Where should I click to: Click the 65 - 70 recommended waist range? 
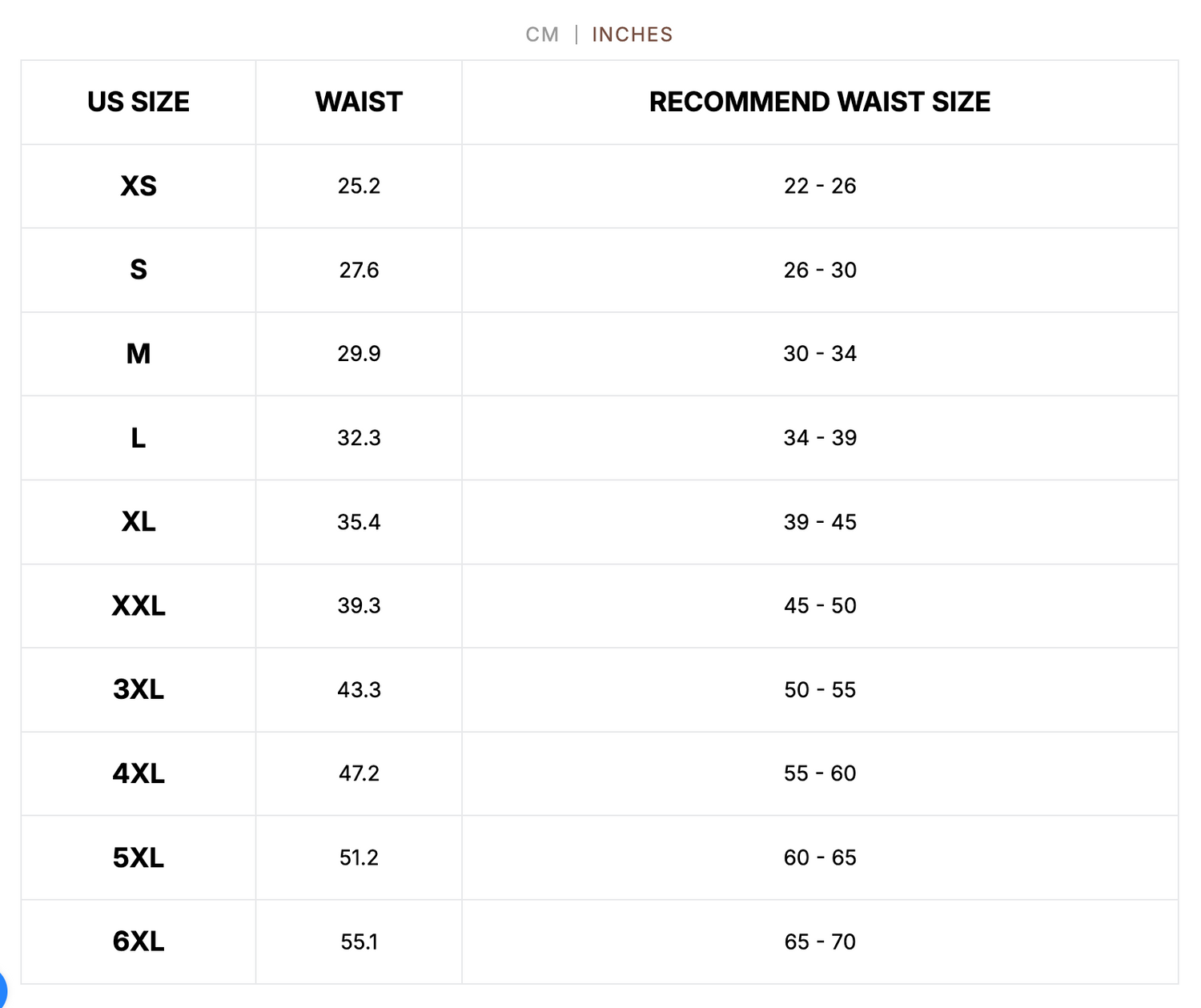click(x=820, y=942)
